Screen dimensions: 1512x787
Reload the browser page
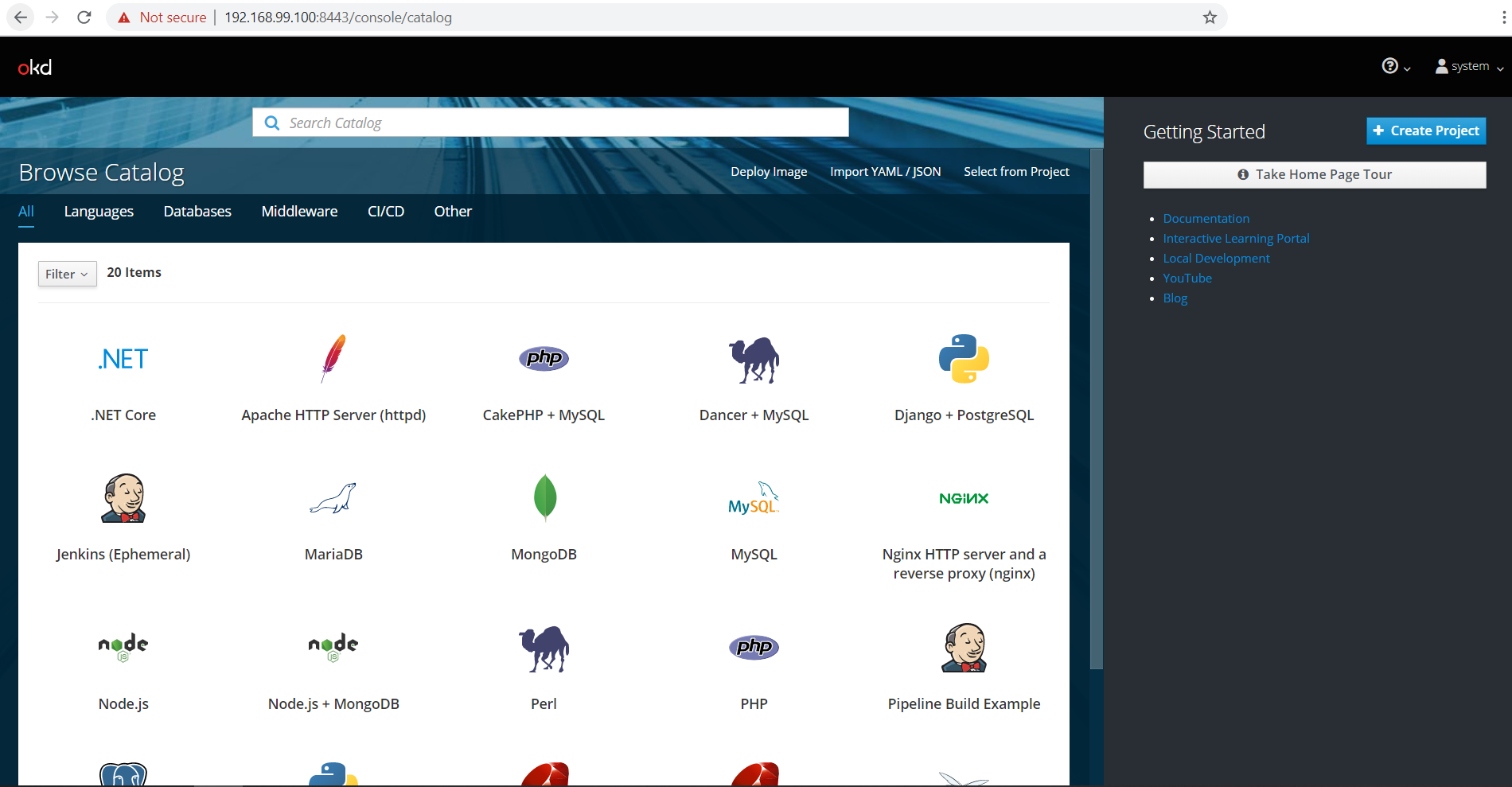[84, 18]
